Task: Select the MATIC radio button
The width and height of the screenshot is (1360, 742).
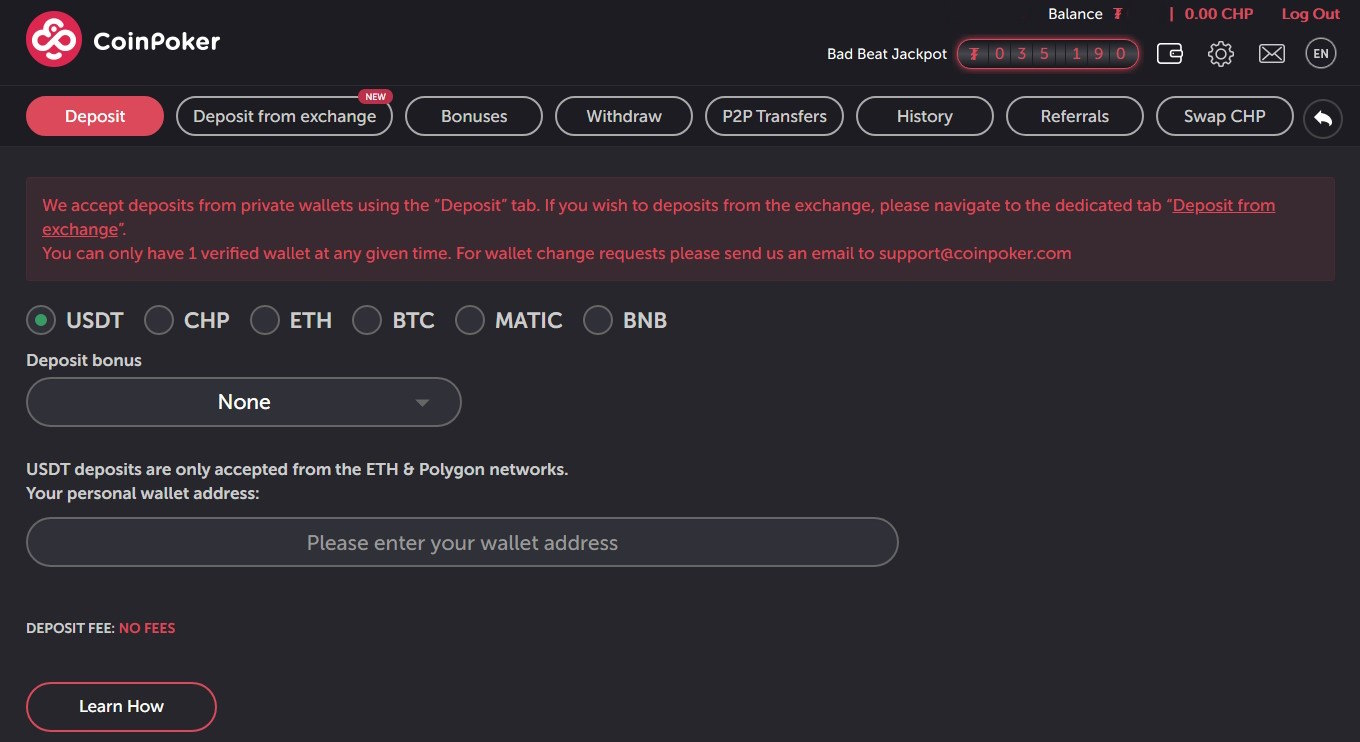Action: (470, 320)
